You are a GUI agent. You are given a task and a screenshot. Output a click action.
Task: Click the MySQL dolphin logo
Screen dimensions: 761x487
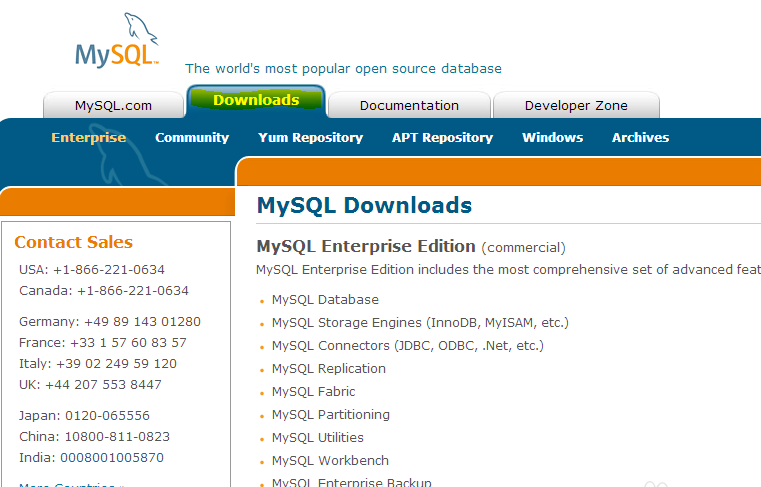[117, 40]
